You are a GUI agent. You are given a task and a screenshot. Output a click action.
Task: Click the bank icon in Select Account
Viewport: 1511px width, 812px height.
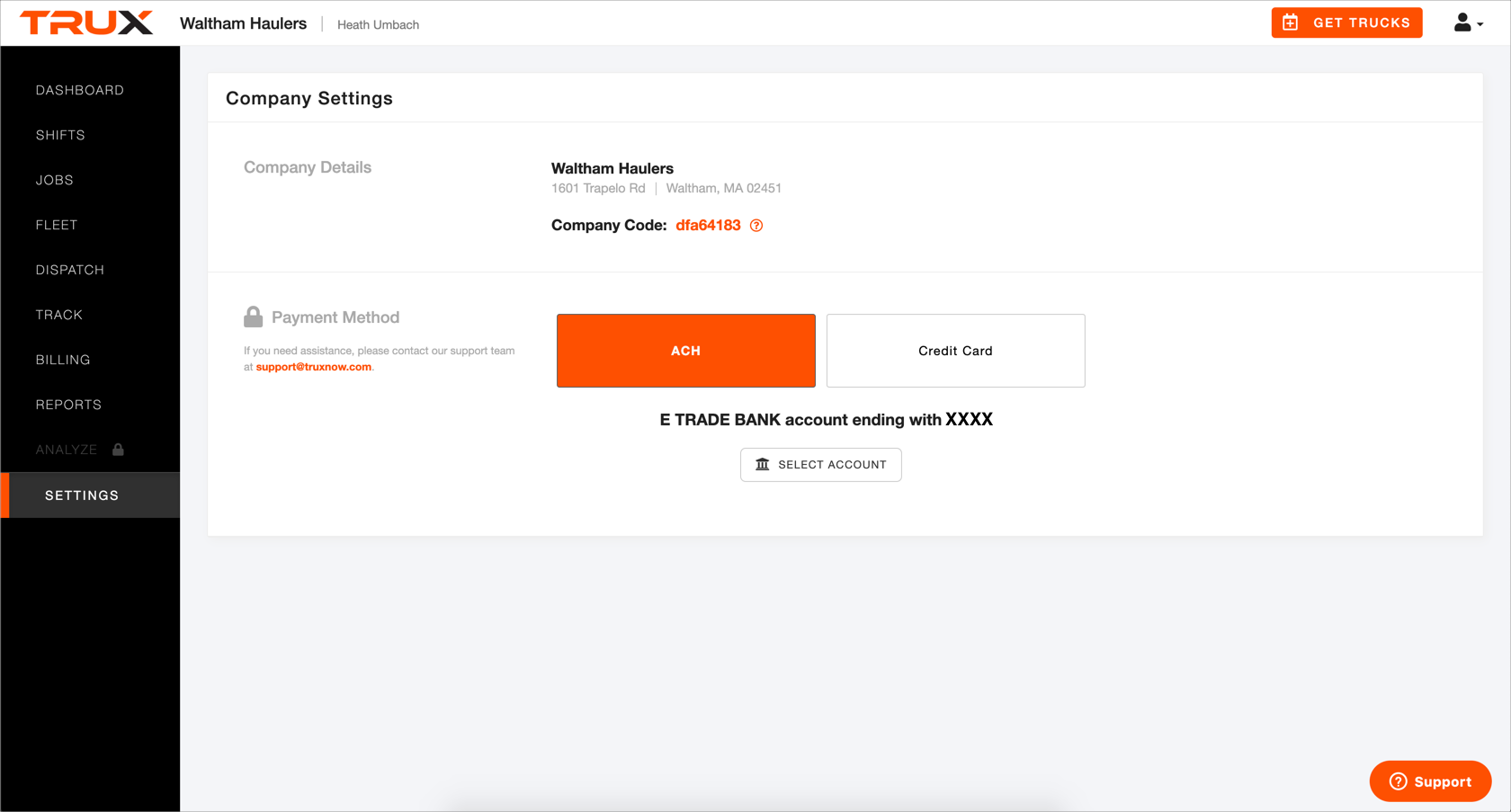pyautogui.click(x=762, y=464)
